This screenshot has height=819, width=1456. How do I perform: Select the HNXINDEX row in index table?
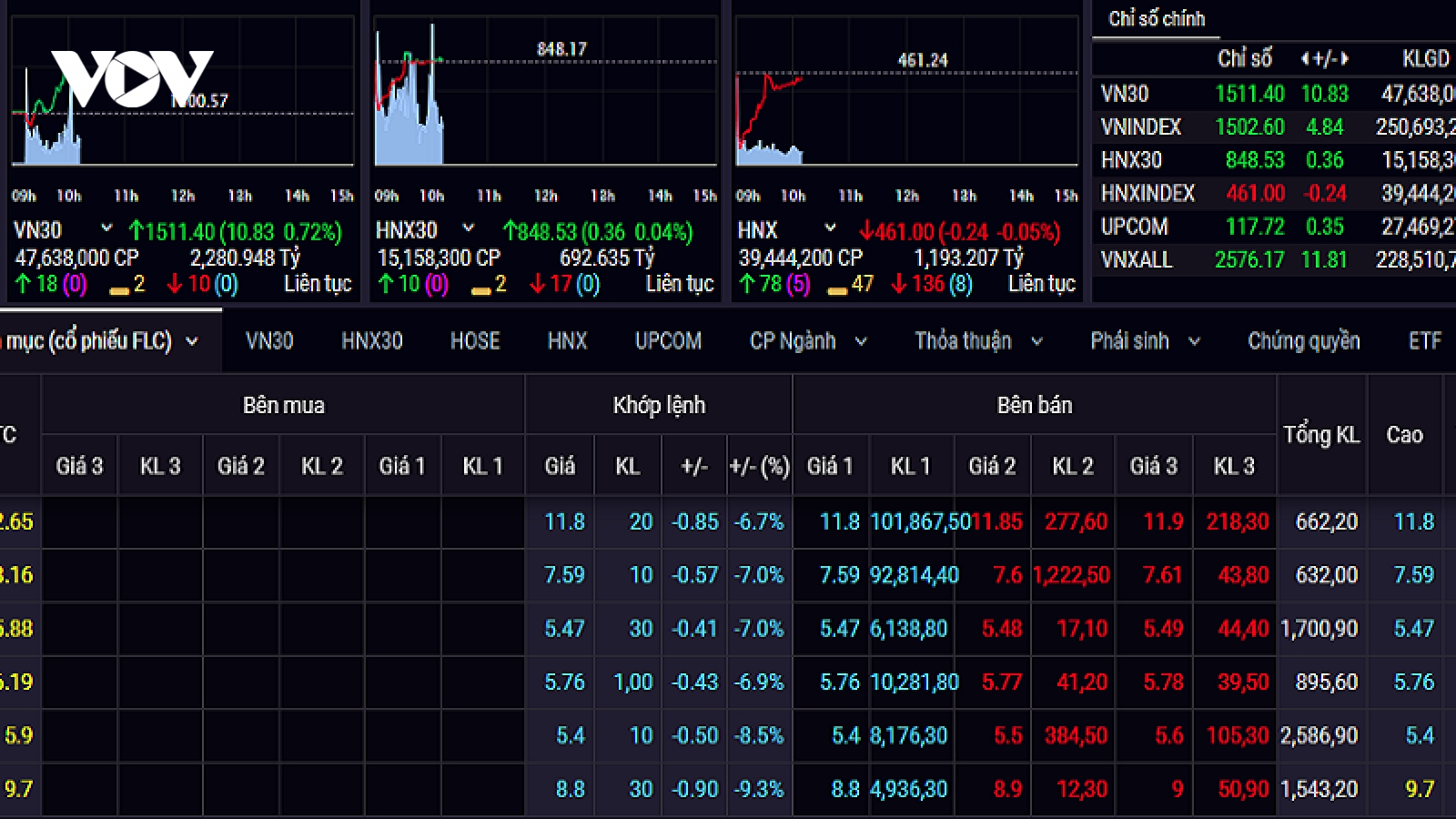(1274, 193)
